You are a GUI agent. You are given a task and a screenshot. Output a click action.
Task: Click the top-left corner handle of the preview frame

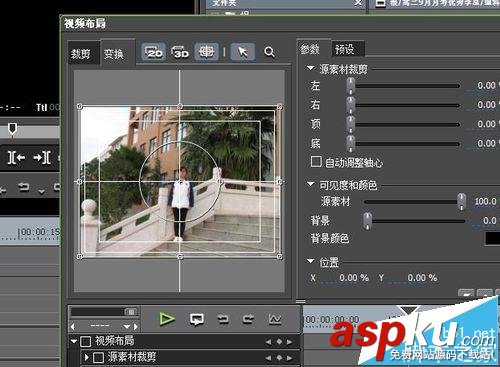(x=79, y=107)
